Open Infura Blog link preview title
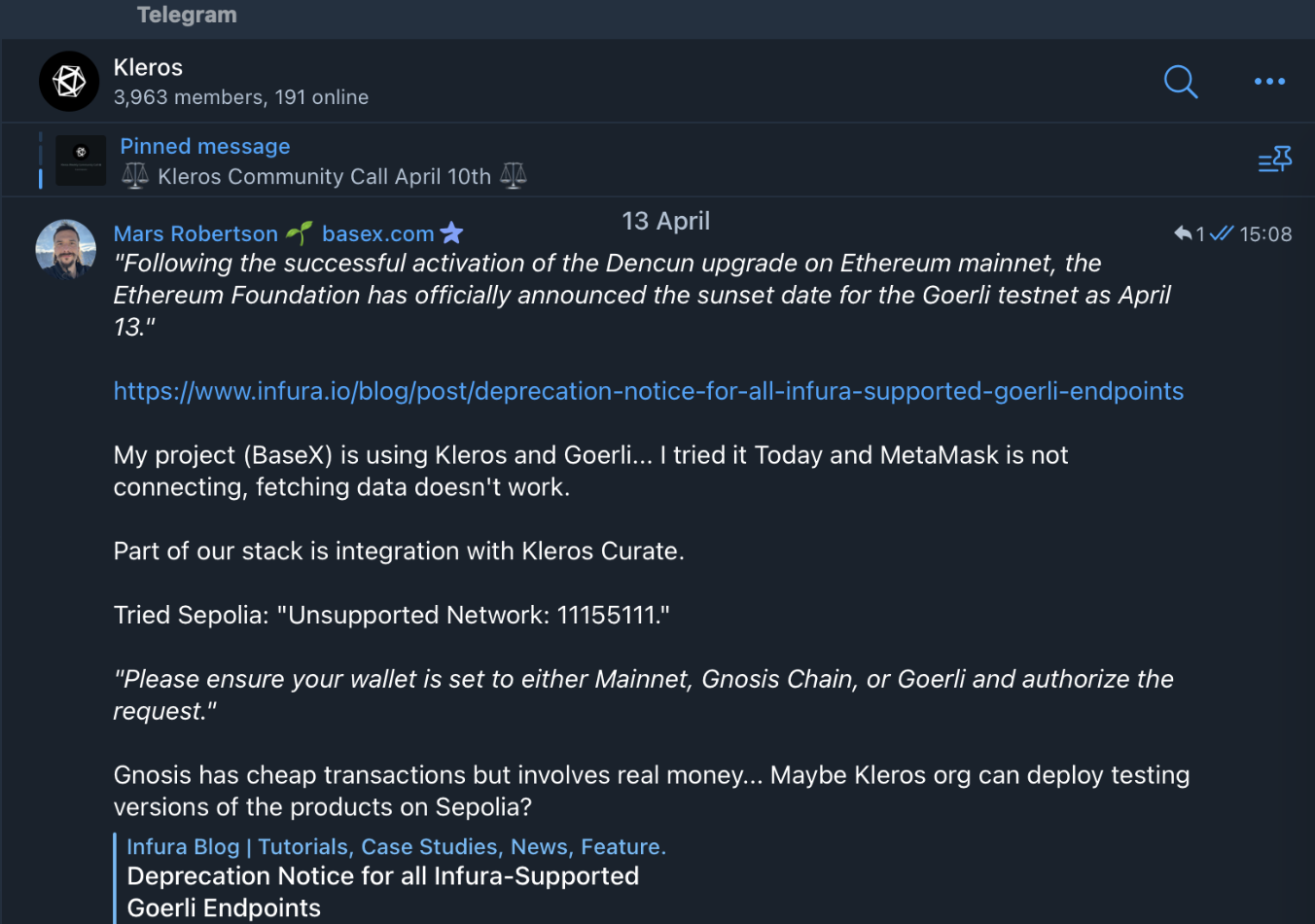 click(396, 847)
